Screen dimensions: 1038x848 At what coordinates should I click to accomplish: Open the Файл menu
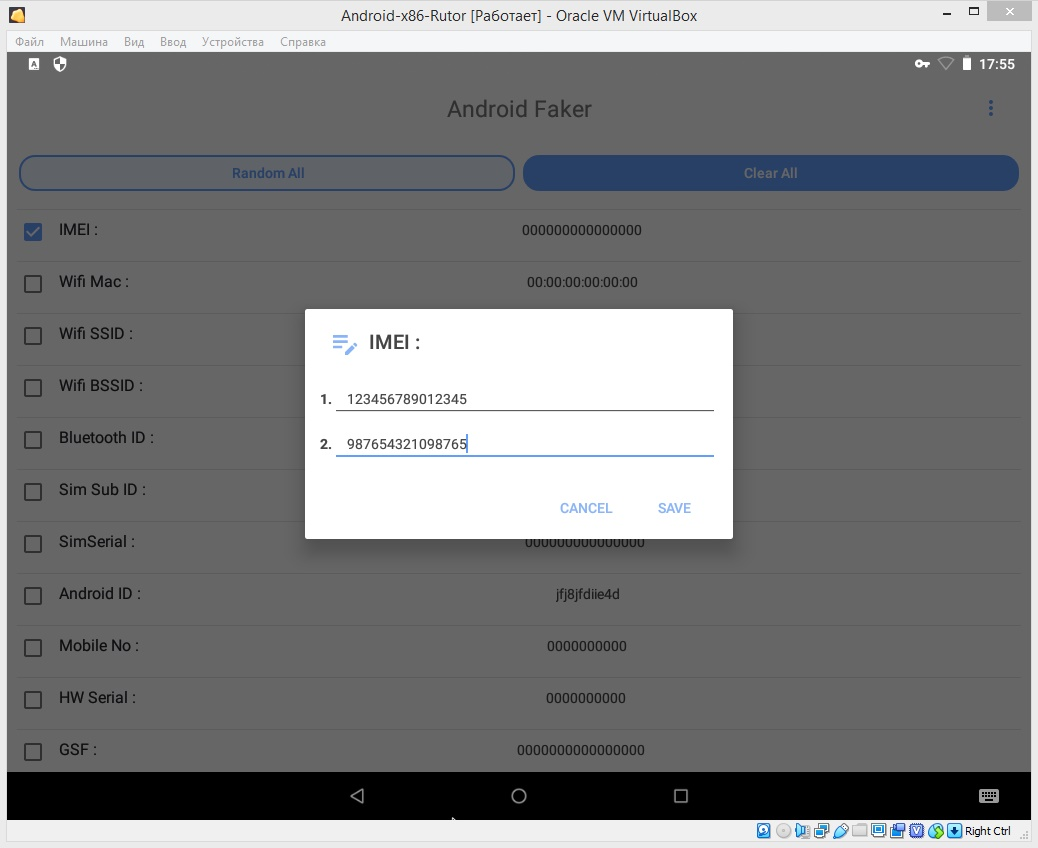(x=30, y=42)
